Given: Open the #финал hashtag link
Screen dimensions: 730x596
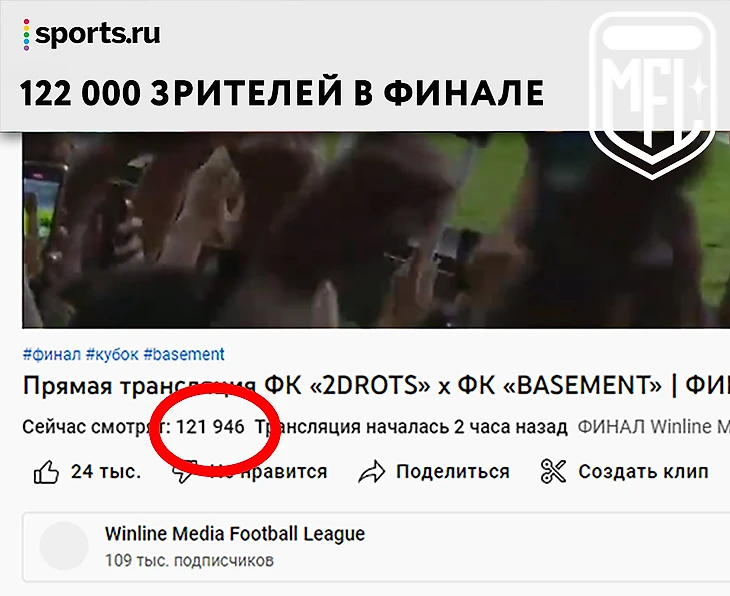Looking at the screenshot, I should click(x=52, y=354).
